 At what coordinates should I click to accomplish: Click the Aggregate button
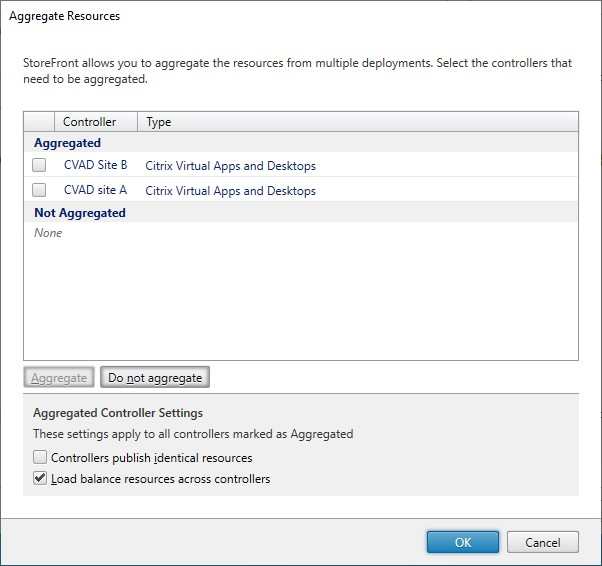click(x=59, y=378)
